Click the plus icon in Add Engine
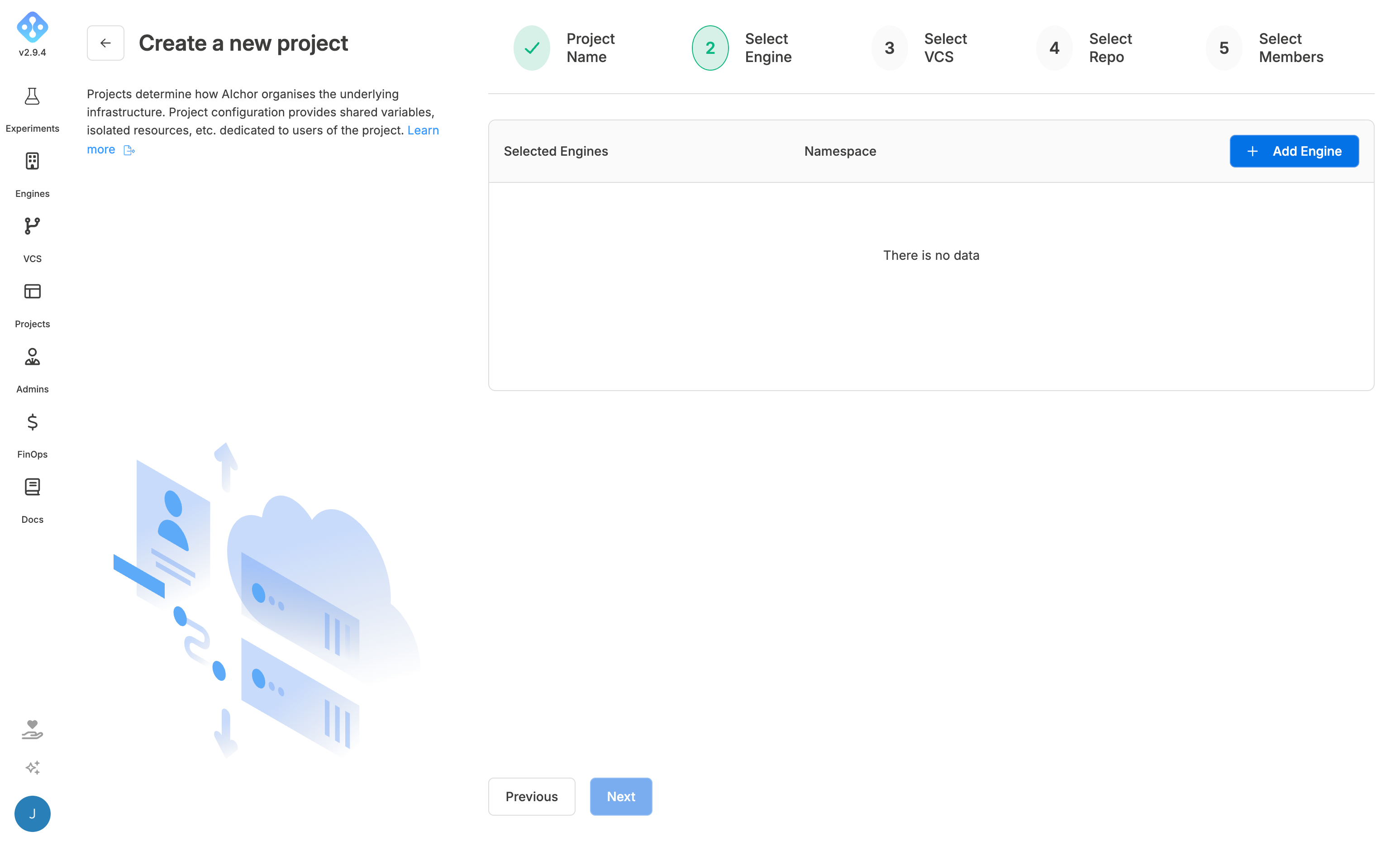1400x841 pixels. (x=1253, y=151)
